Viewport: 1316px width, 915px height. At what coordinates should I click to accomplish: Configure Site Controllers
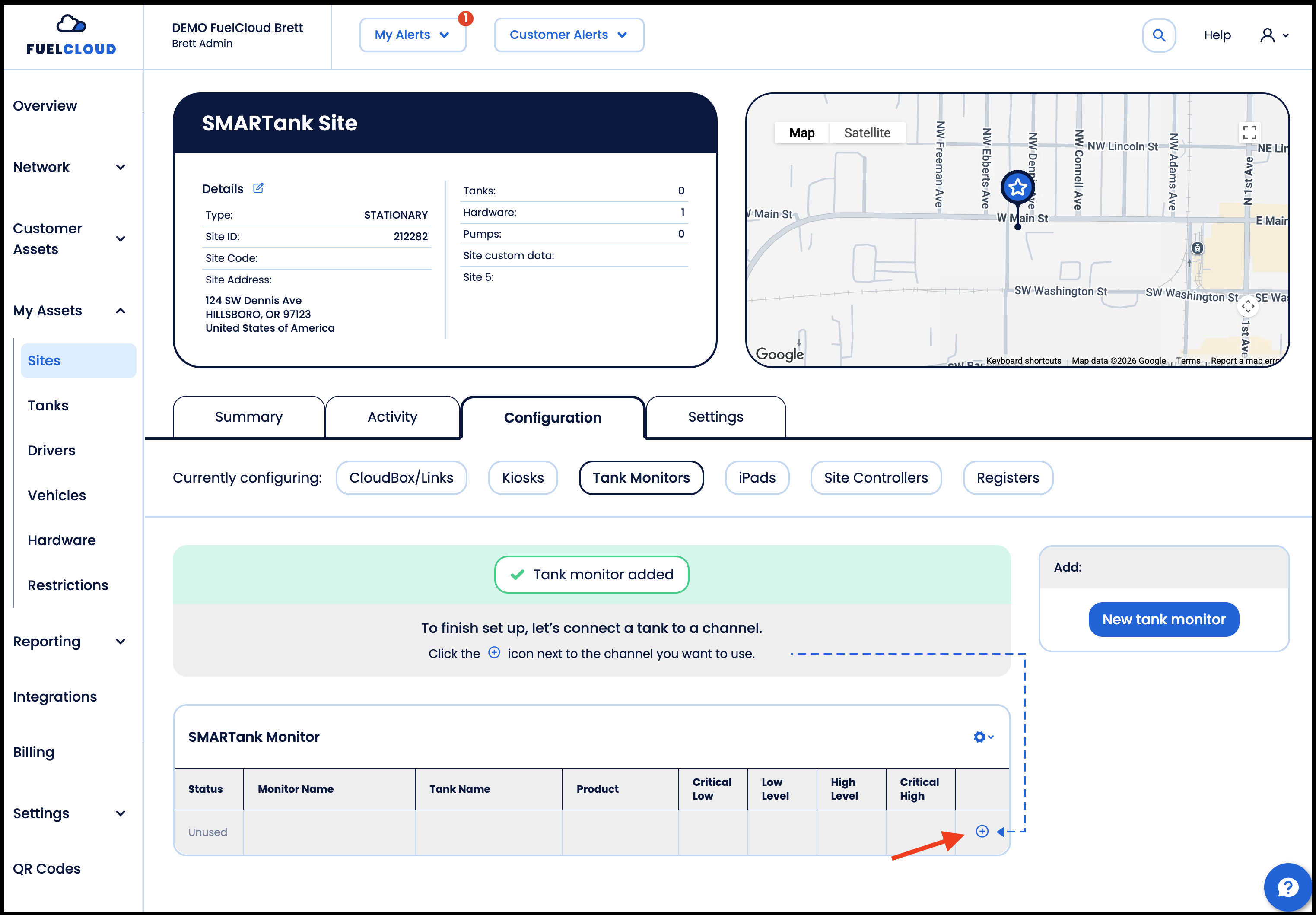[876, 477]
